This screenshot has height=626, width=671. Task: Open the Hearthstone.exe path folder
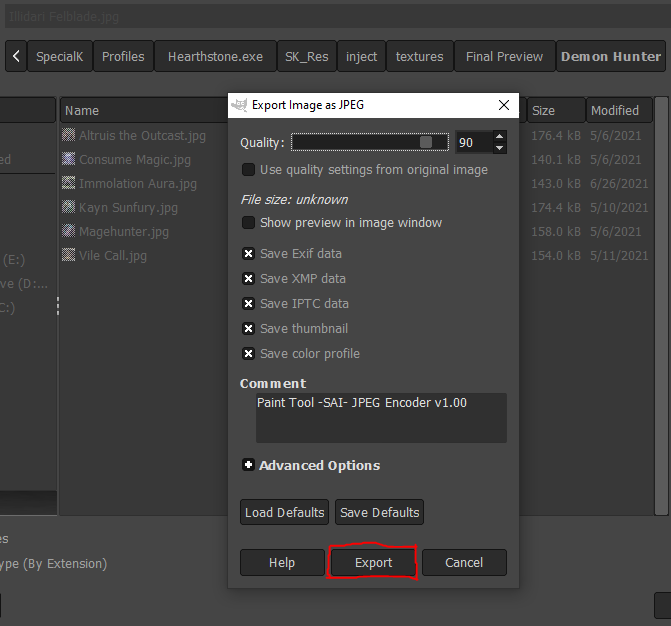[x=215, y=57]
